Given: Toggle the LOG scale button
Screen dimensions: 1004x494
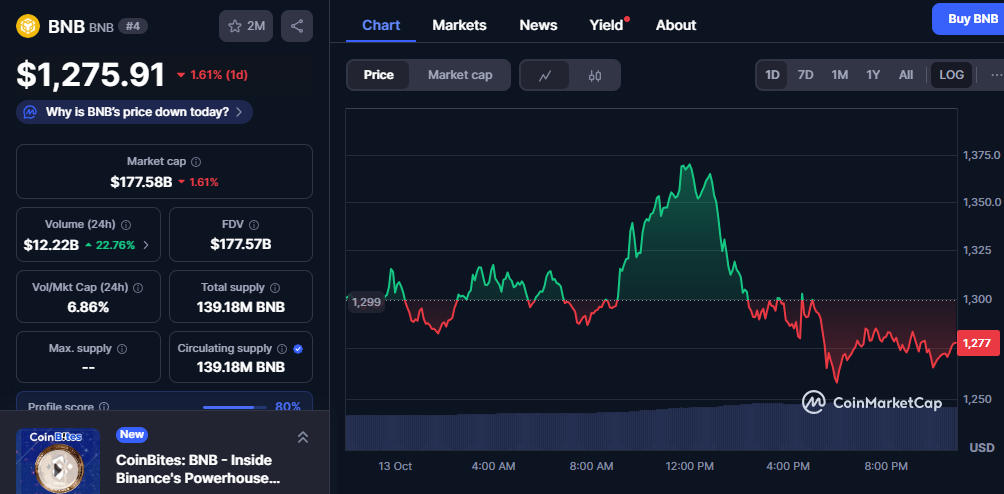Looking at the screenshot, I should pyautogui.click(x=951, y=75).
